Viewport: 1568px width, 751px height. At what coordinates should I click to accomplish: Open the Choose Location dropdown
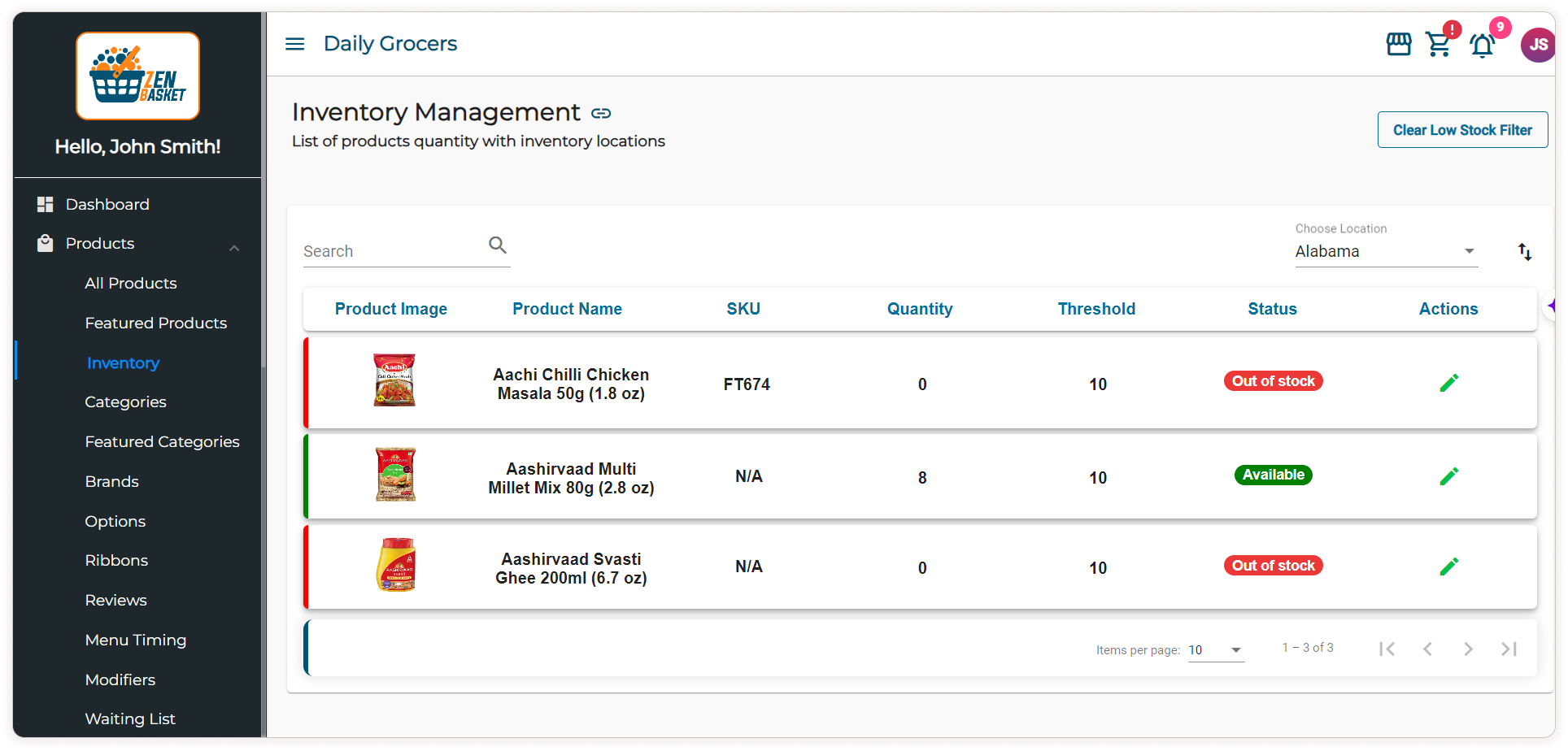pyautogui.click(x=1385, y=252)
